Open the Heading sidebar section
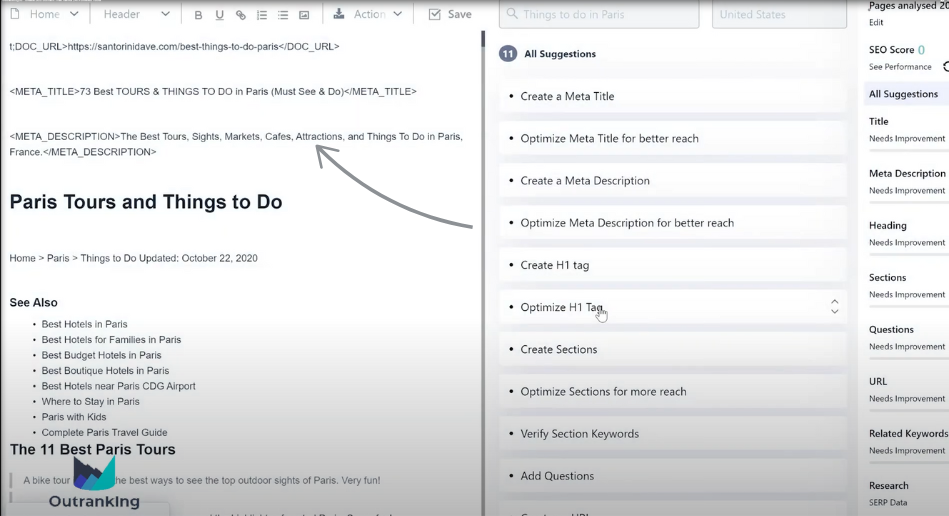This screenshot has width=949, height=516. 887,225
